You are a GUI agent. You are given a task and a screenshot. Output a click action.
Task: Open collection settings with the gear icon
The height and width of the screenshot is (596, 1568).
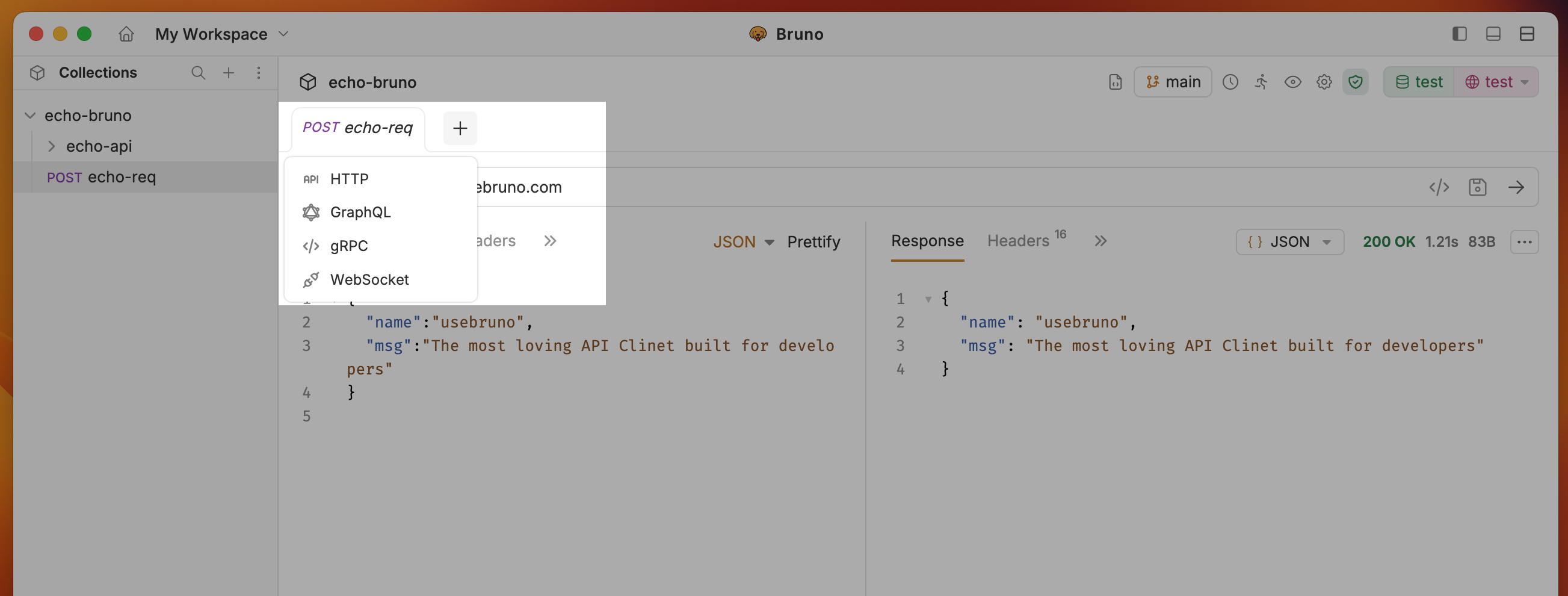pyautogui.click(x=1324, y=82)
